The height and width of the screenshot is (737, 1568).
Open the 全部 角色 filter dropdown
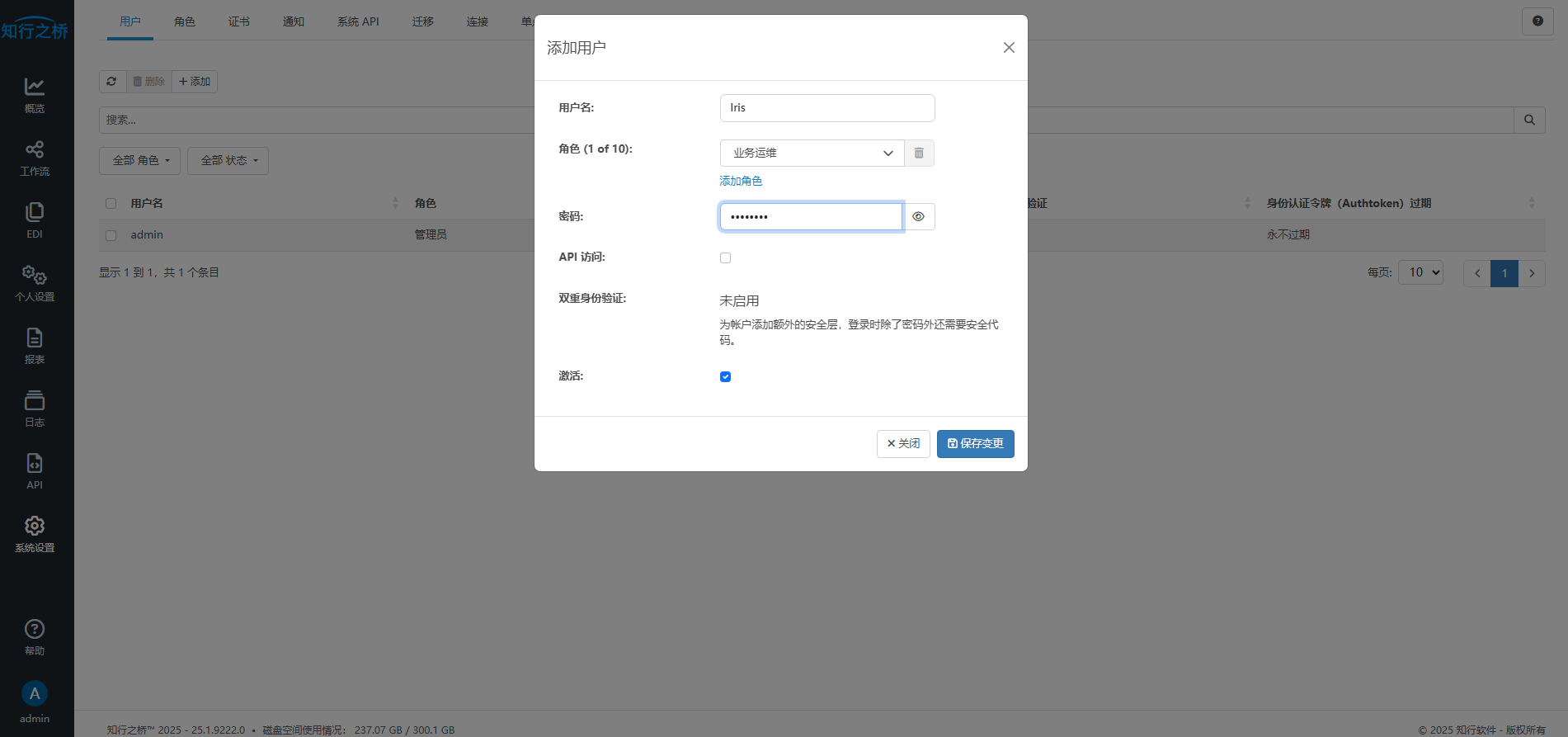(x=140, y=161)
